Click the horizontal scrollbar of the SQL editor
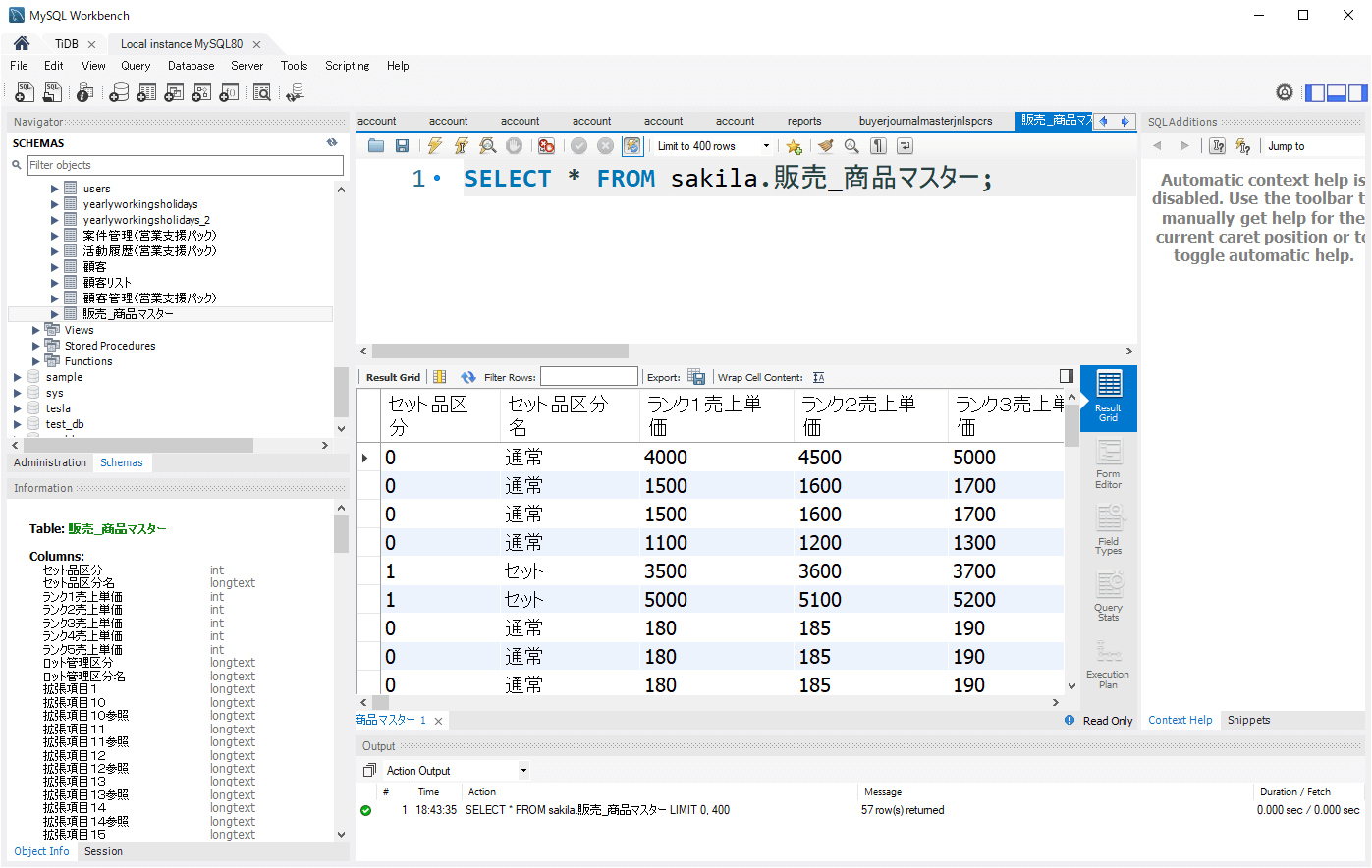The image size is (1372, 868). tap(501, 351)
